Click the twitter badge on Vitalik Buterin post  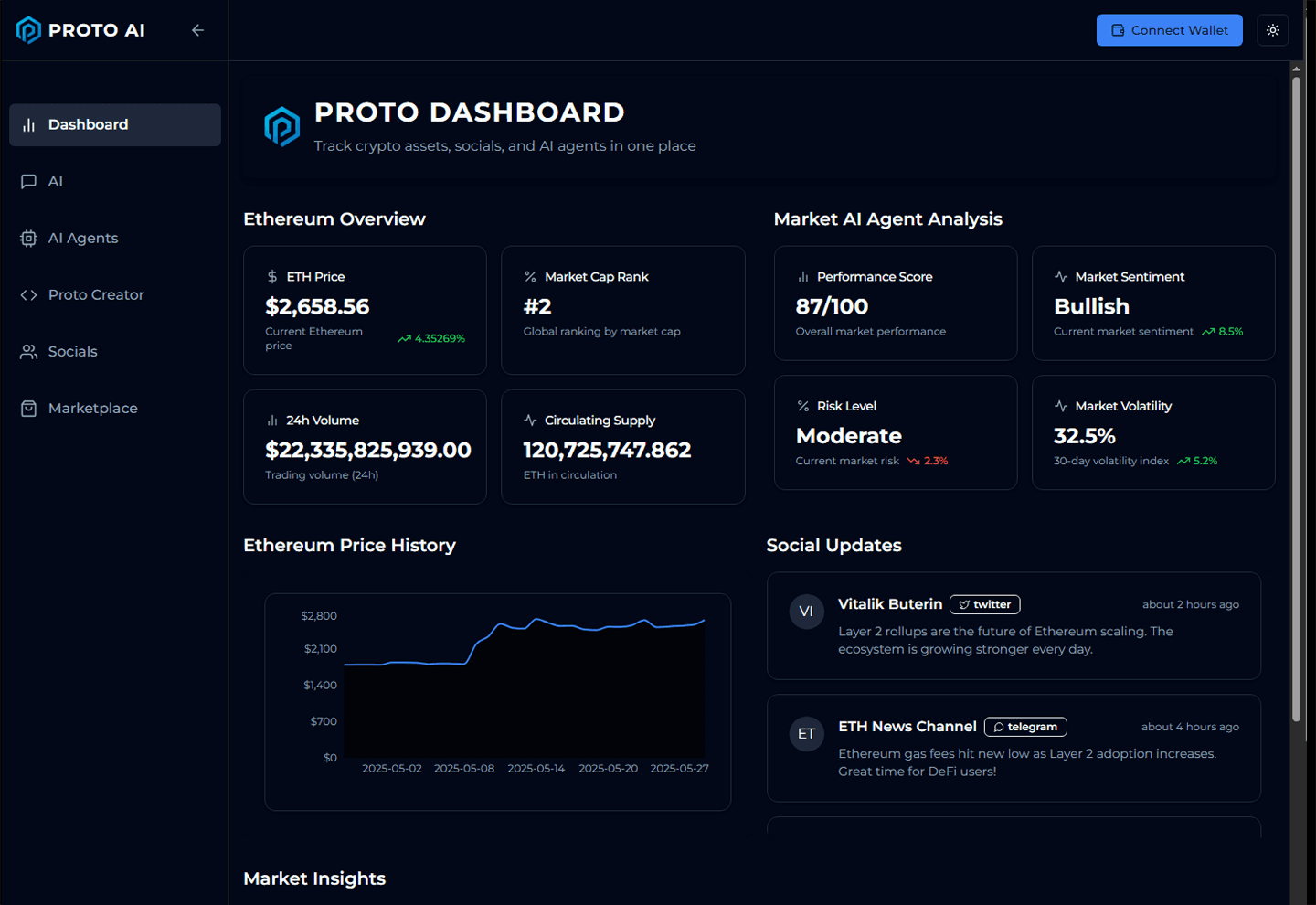[x=985, y=604]
